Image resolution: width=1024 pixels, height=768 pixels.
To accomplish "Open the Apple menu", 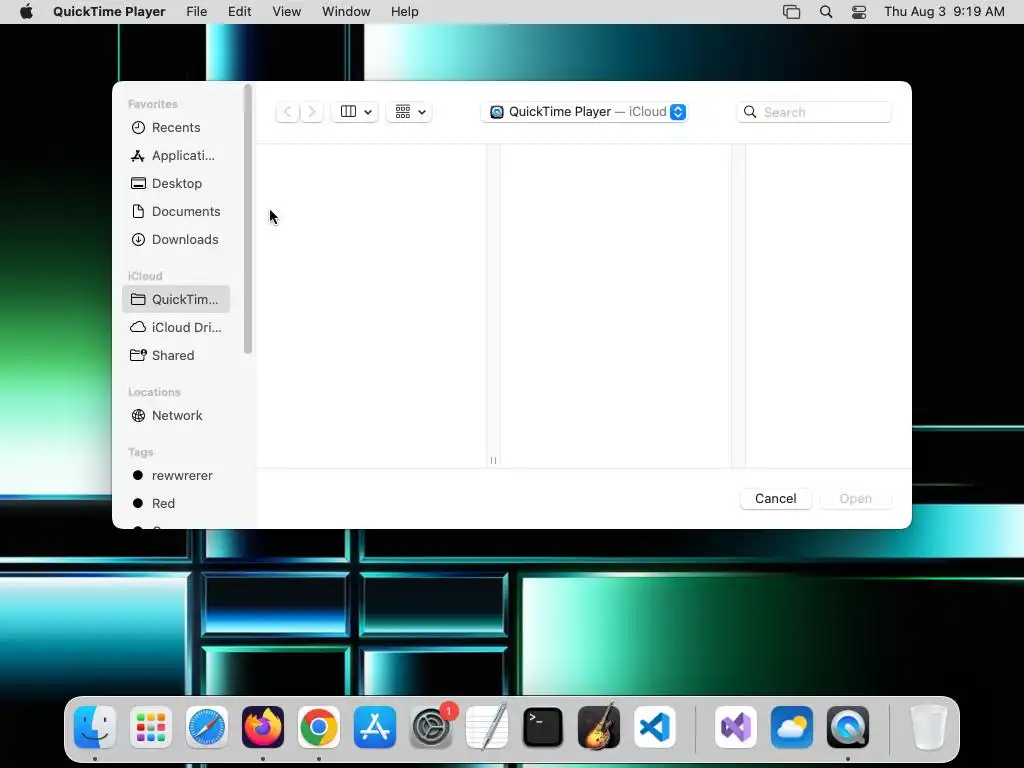I will [26, 12].
